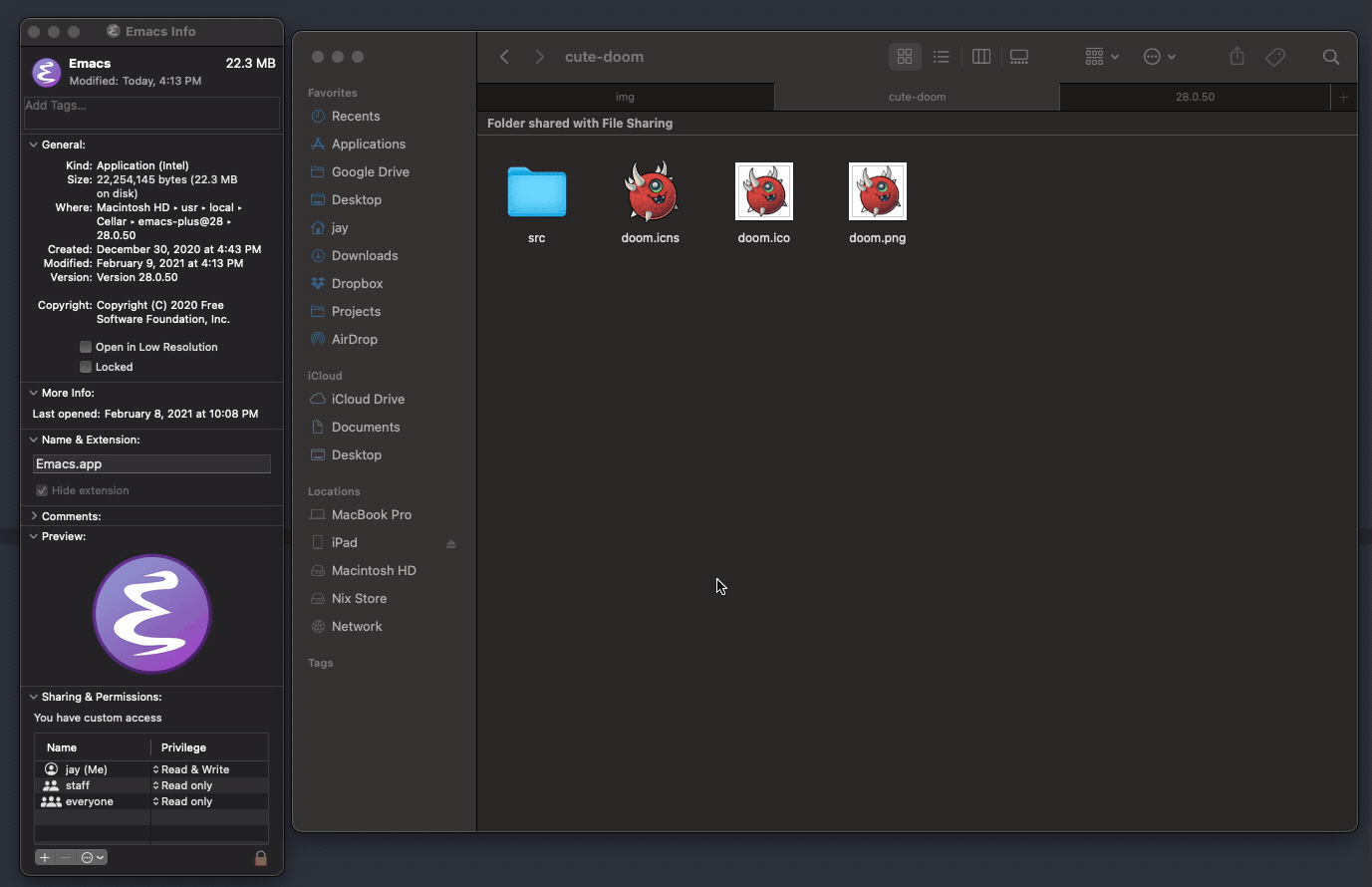Toggle the Hide extension checkbox
1372x887 pixels.
tap(42, 490)
